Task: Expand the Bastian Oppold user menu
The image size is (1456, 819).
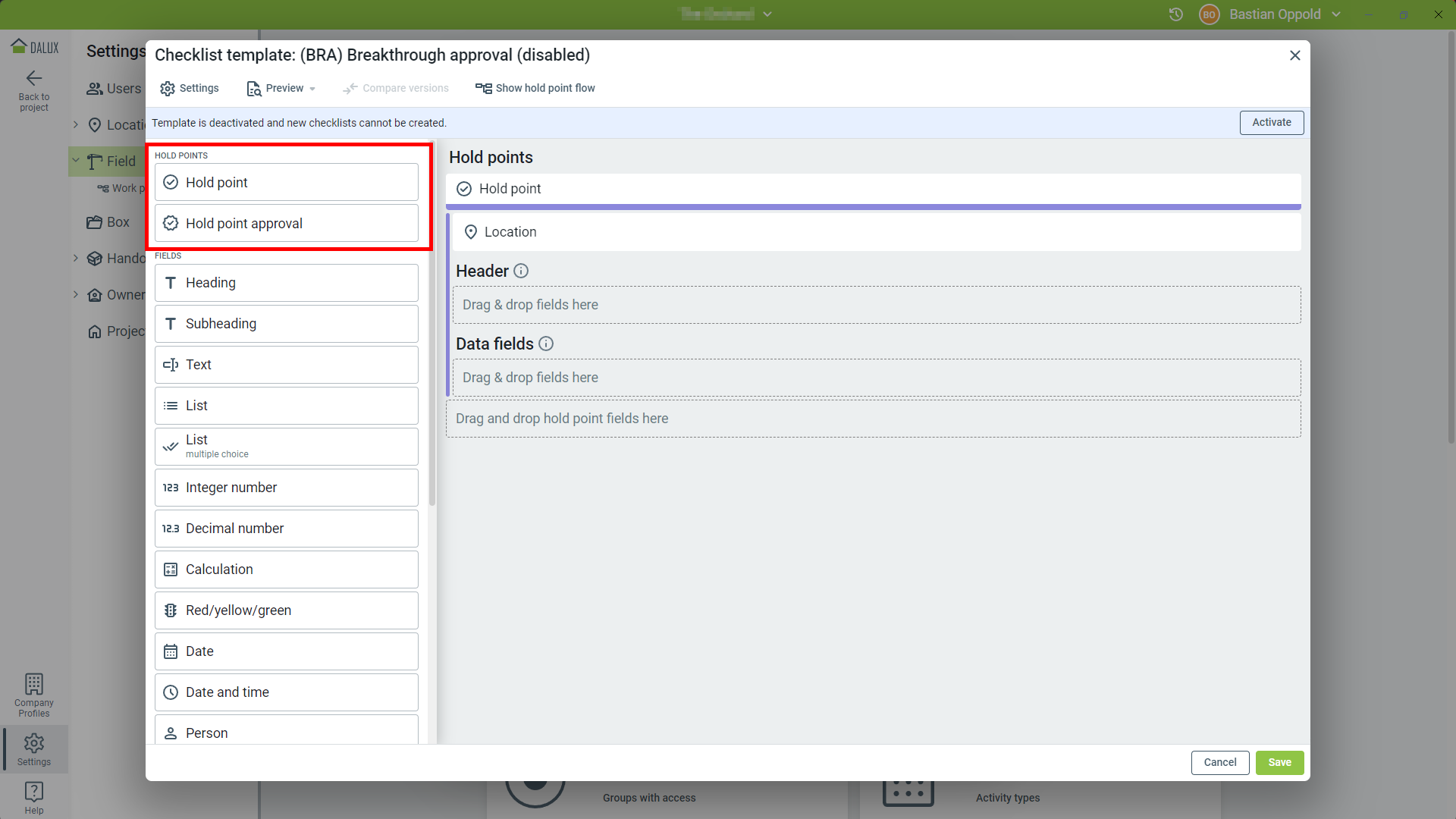Action: coord(1335,14)
